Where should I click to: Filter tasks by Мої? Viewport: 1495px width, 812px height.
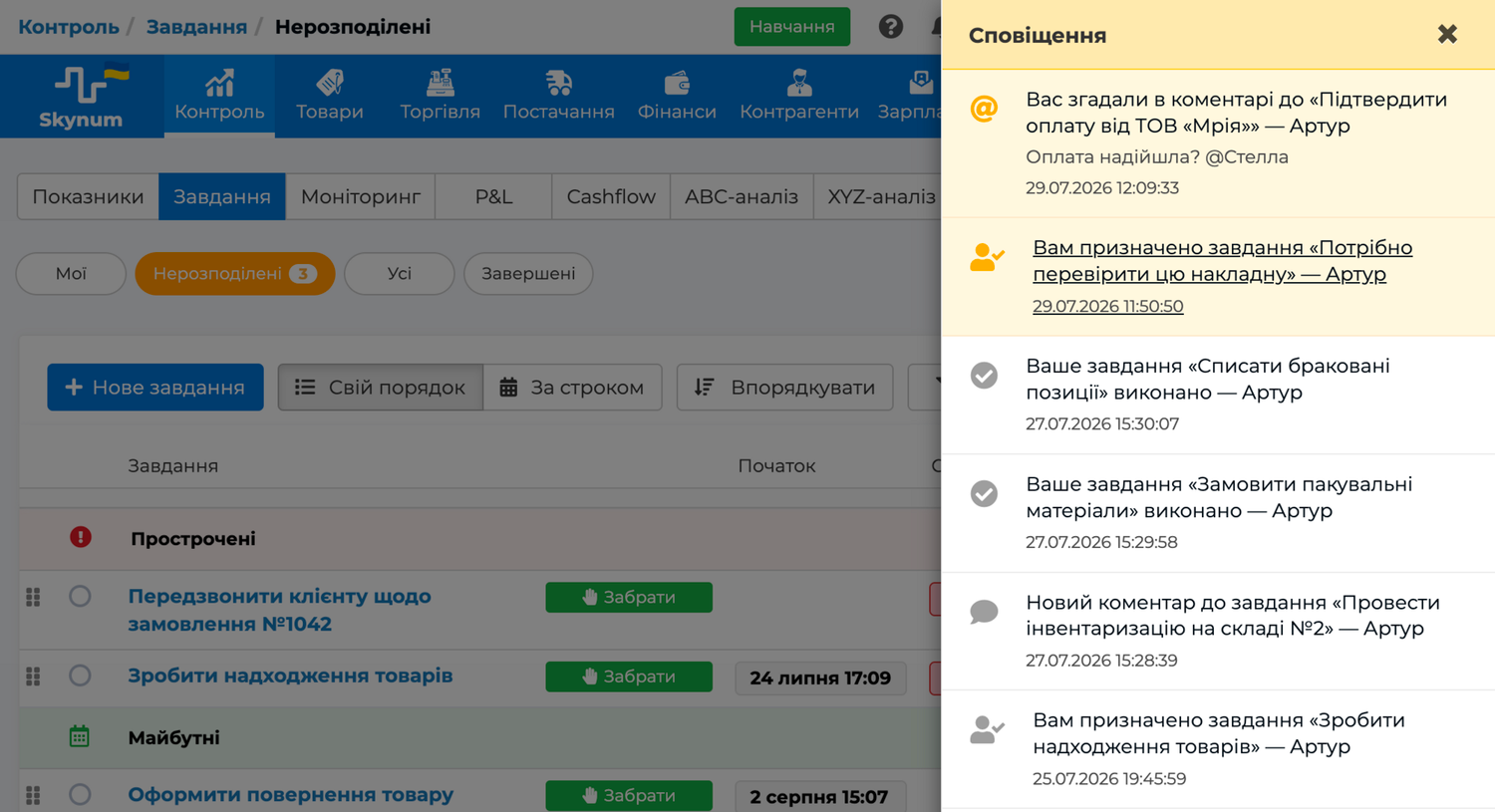coord(71,273)
